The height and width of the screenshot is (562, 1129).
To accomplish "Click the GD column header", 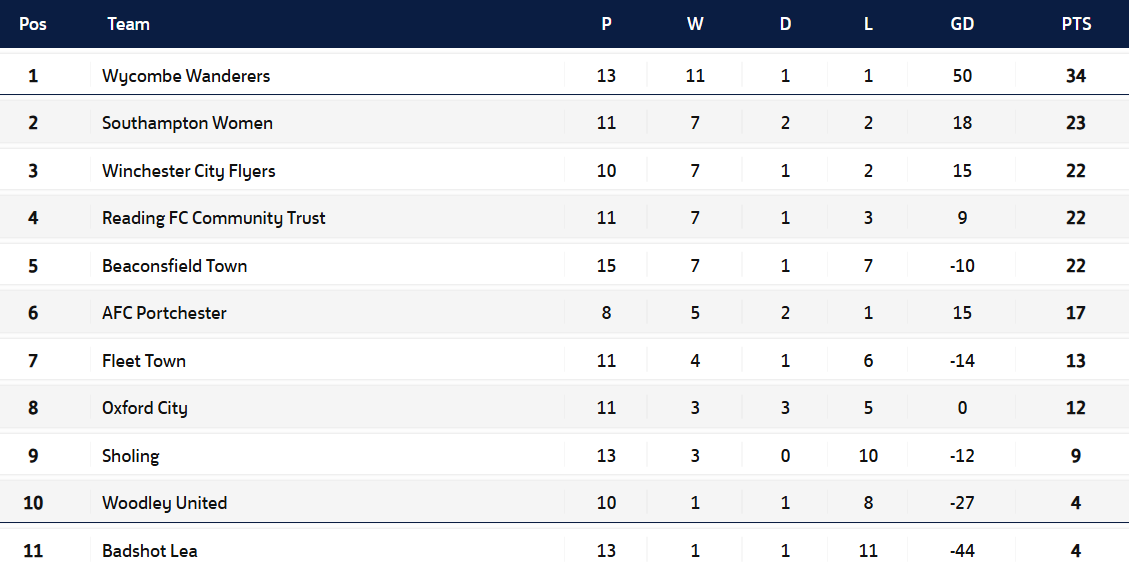I will coord(962,24).
